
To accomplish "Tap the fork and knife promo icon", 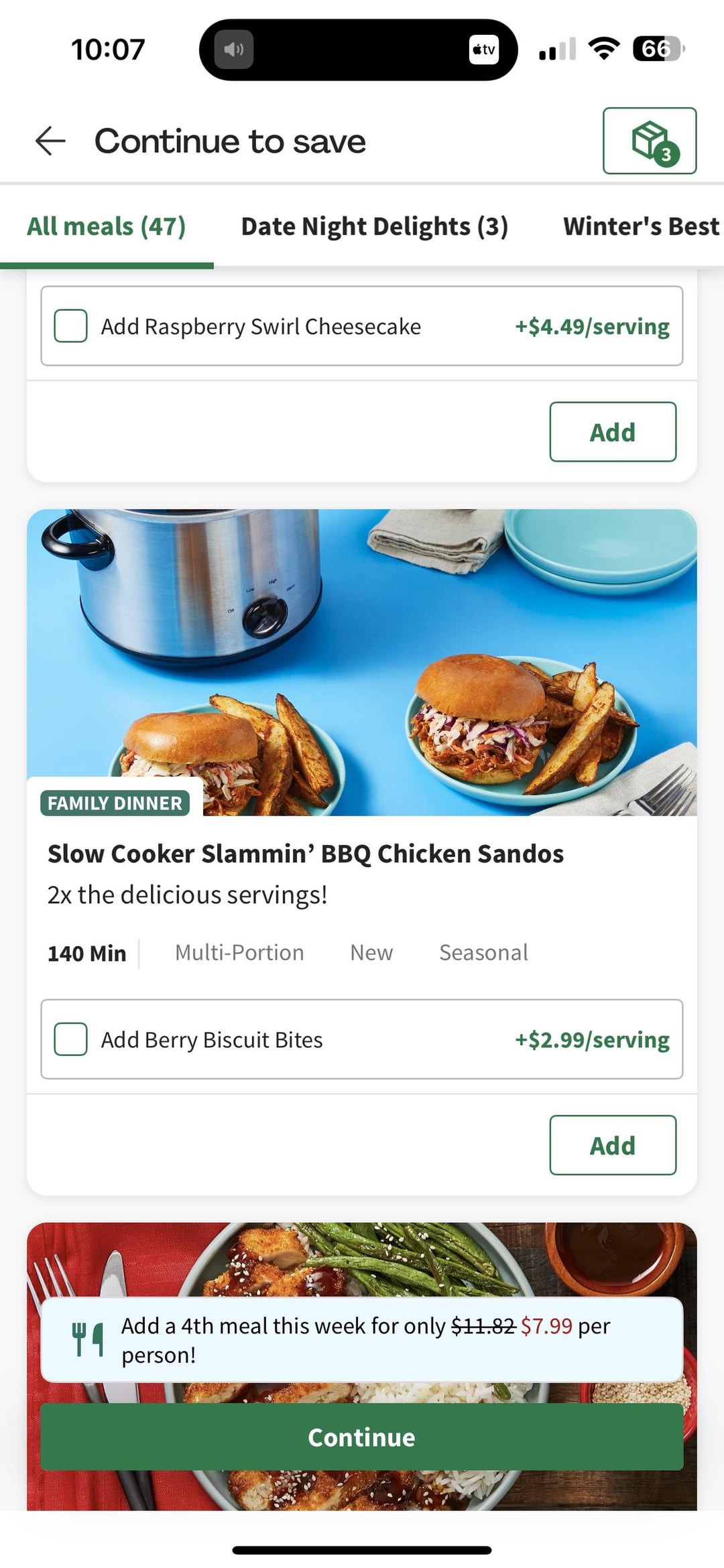I will click(x=88, y=1340).
